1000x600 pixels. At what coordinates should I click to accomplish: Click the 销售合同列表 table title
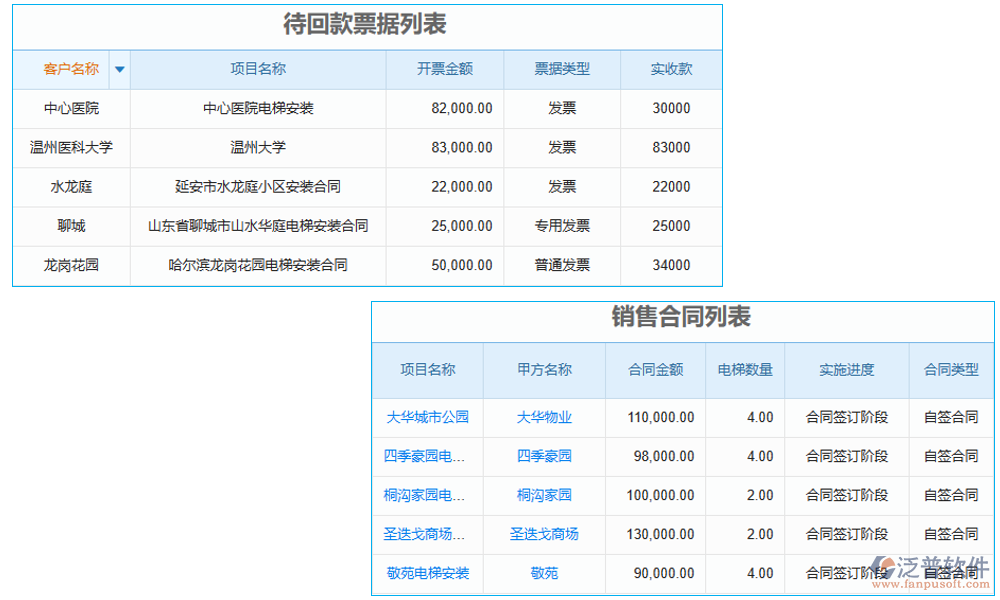tap(683, 319)
